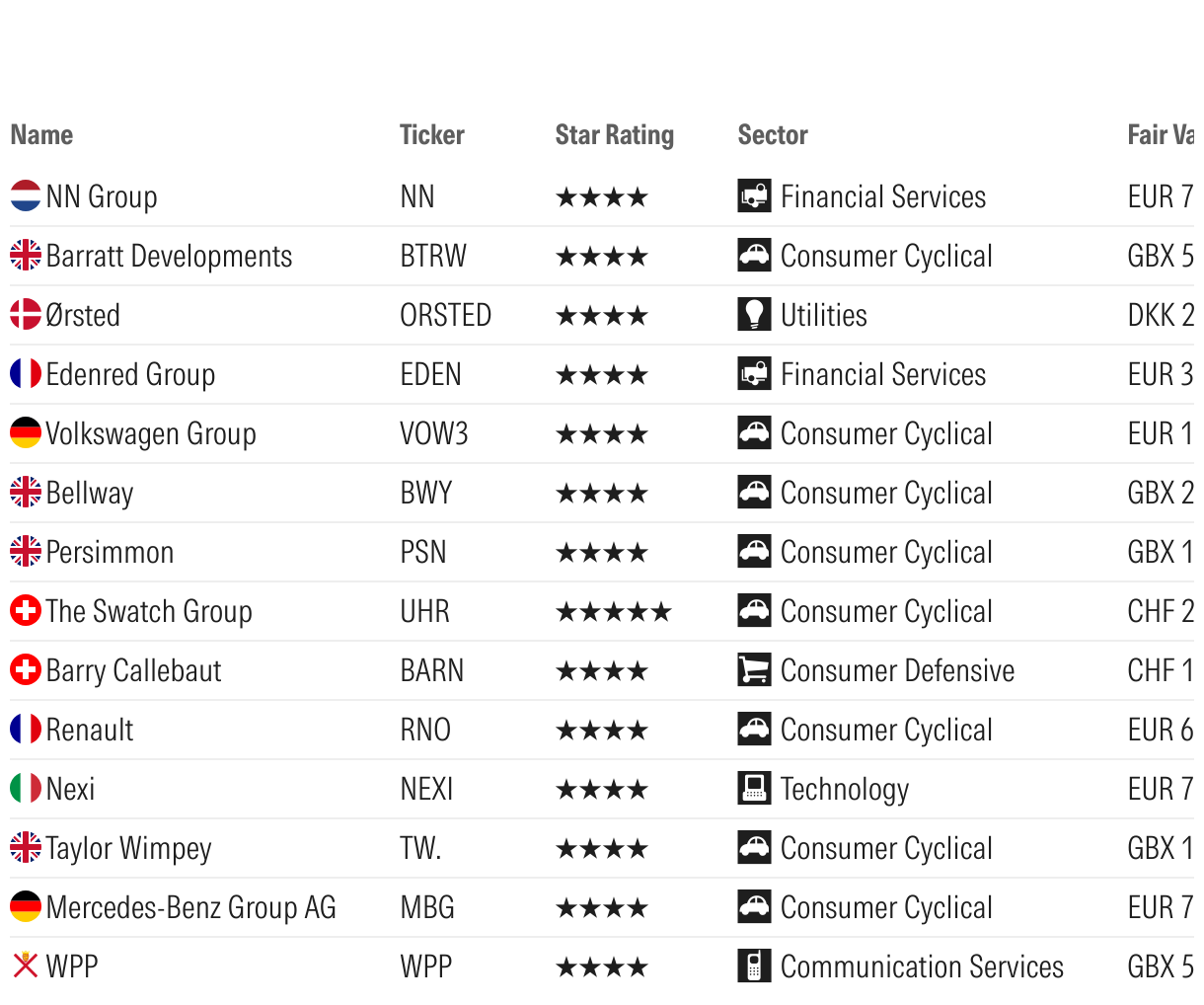
Task: Click the Sector column header
Action: 773,135
